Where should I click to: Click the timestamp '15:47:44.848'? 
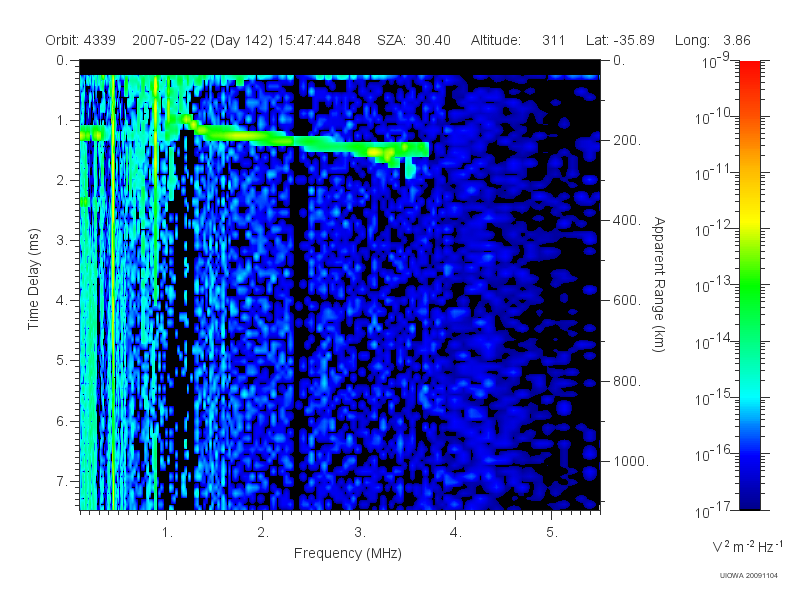click(x=319, y=40)
